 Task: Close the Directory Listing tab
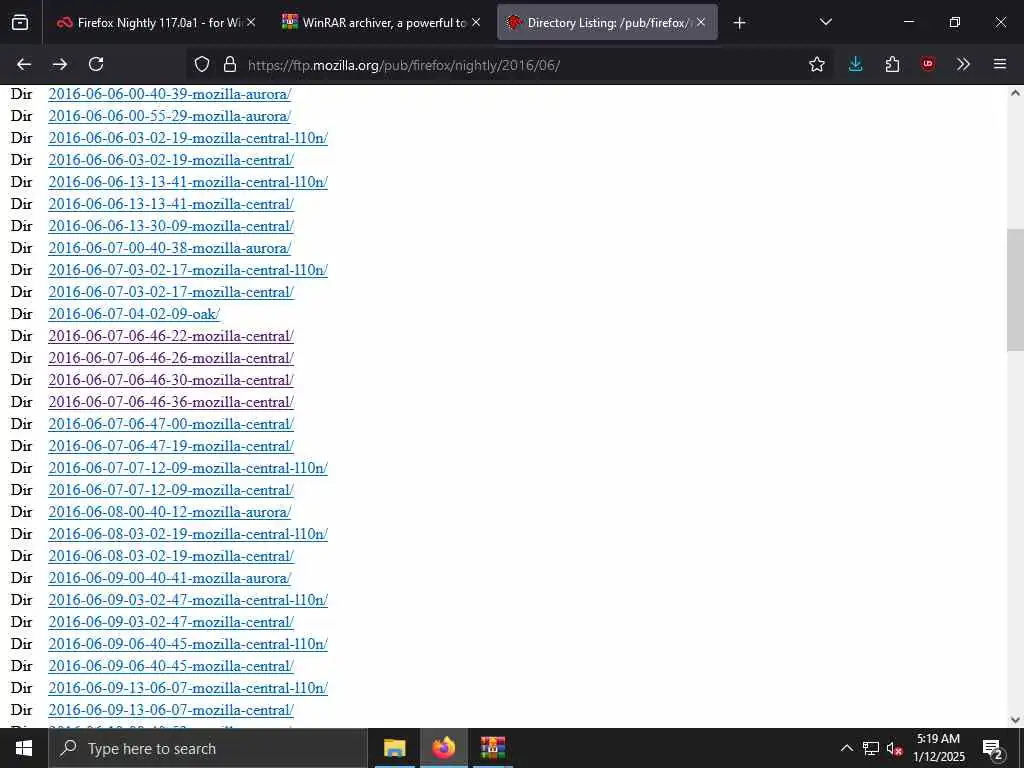point(701,22)
